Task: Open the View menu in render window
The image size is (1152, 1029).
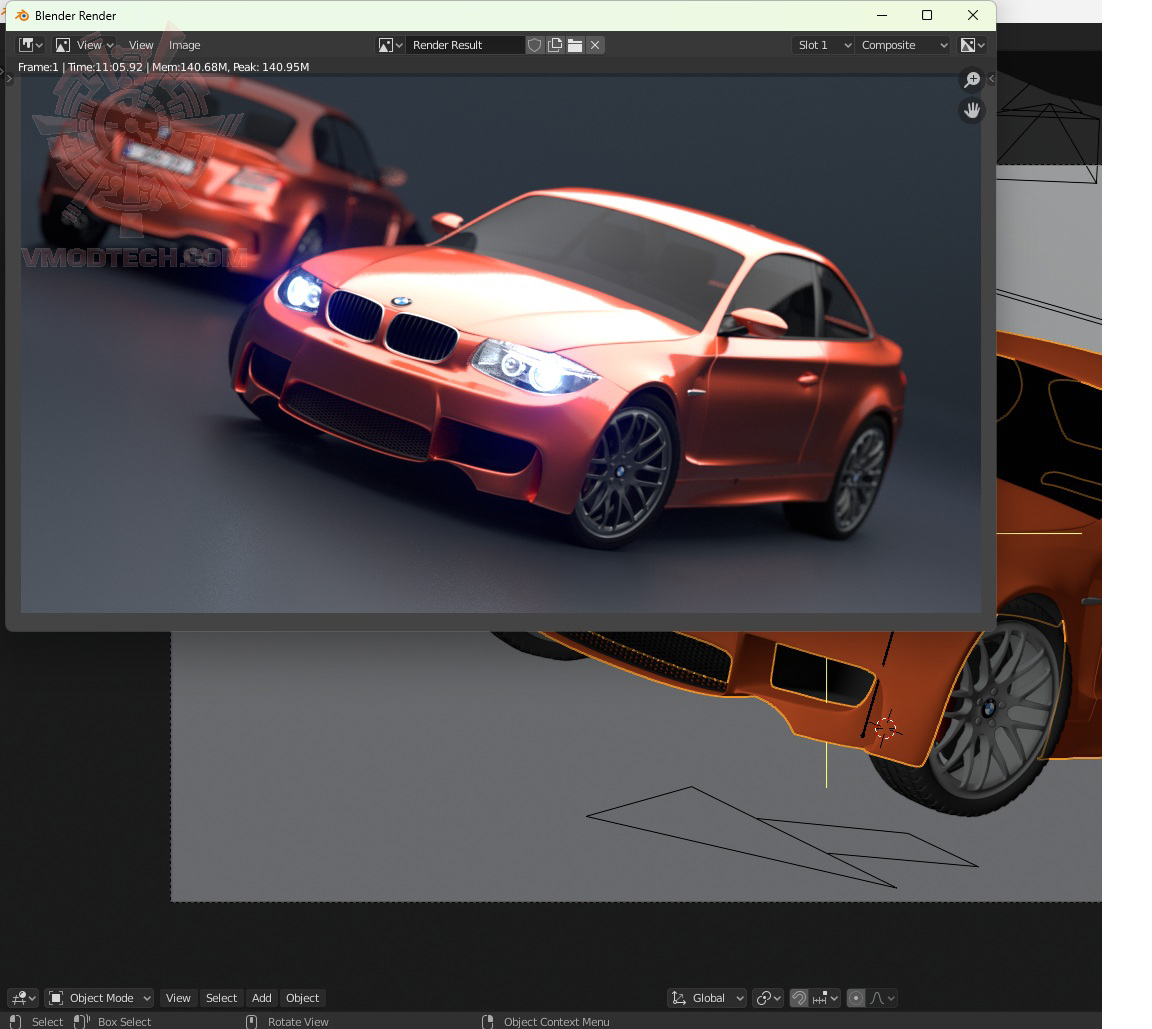Action: coord(141,45)
